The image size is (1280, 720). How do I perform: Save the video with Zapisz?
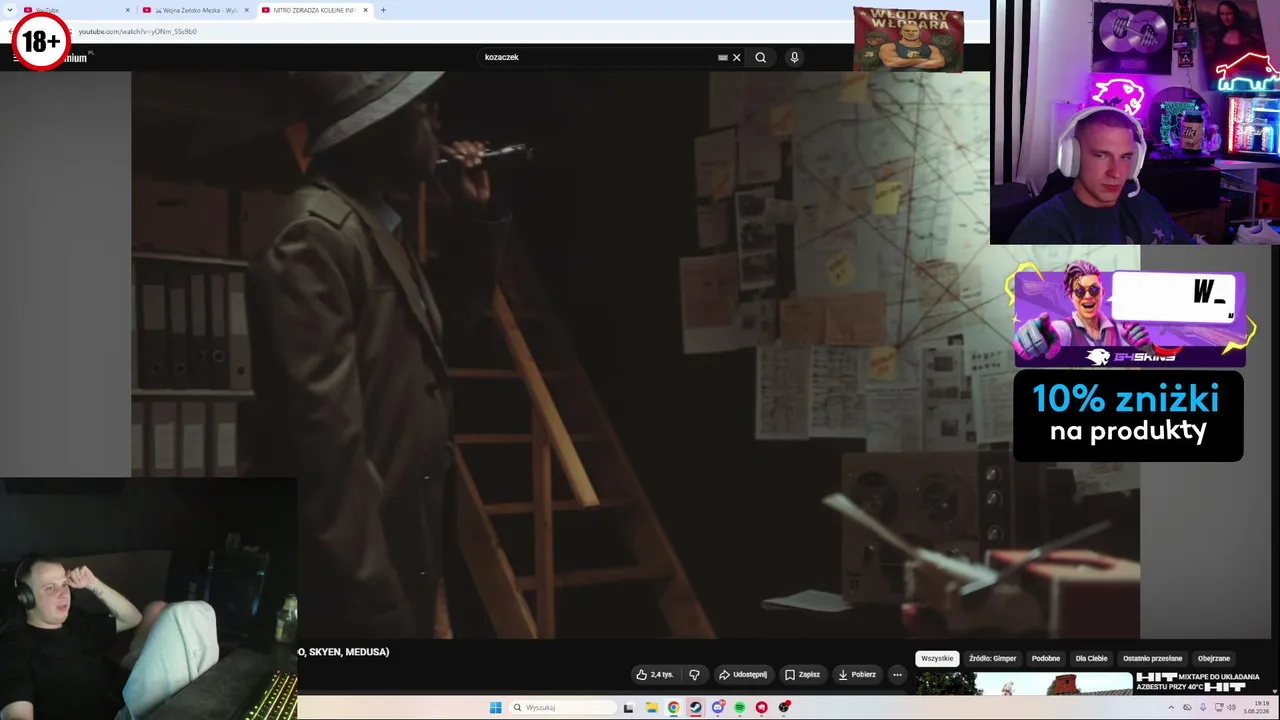(802, 675)
